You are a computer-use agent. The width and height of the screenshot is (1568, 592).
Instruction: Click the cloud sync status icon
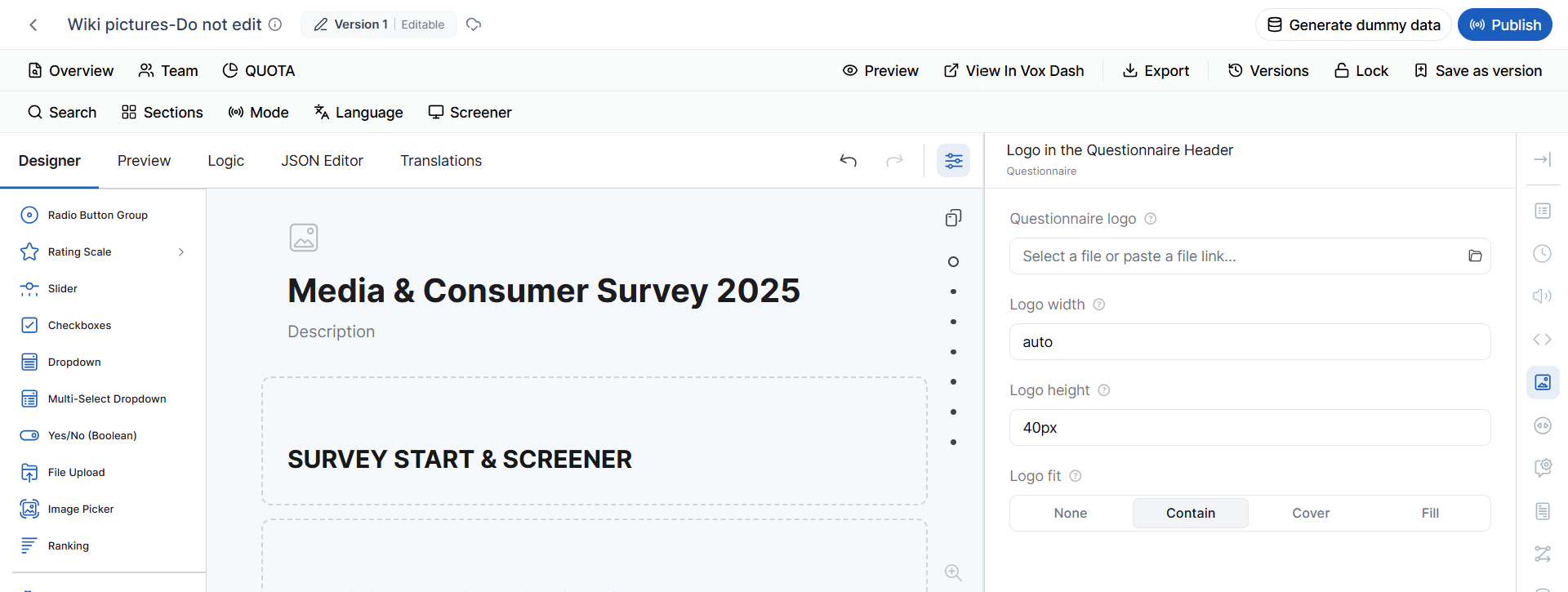click(x=474, y=24)
